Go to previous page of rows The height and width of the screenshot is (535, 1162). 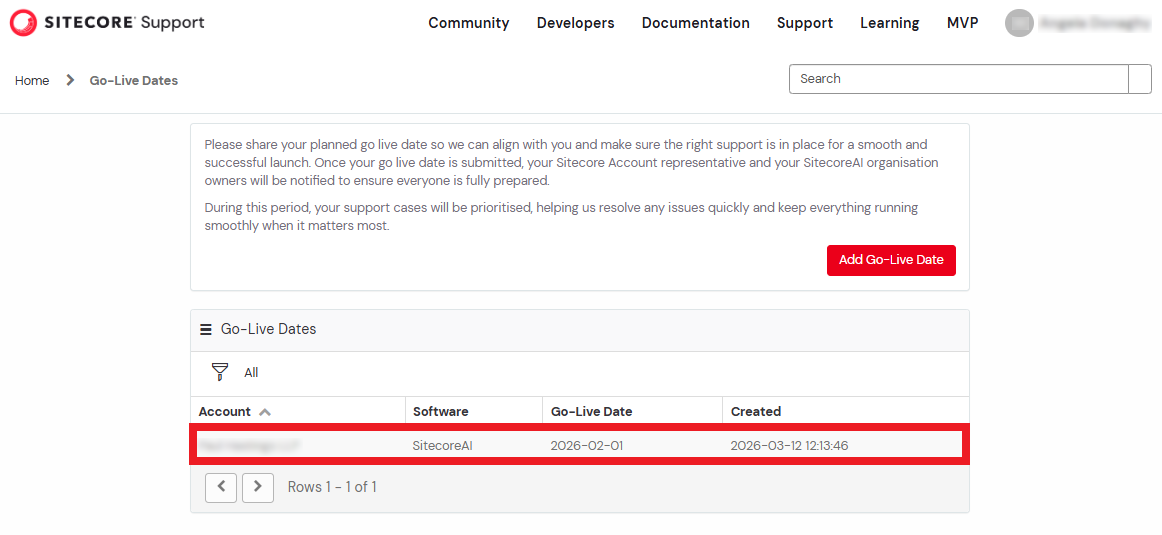coord(221,487)
